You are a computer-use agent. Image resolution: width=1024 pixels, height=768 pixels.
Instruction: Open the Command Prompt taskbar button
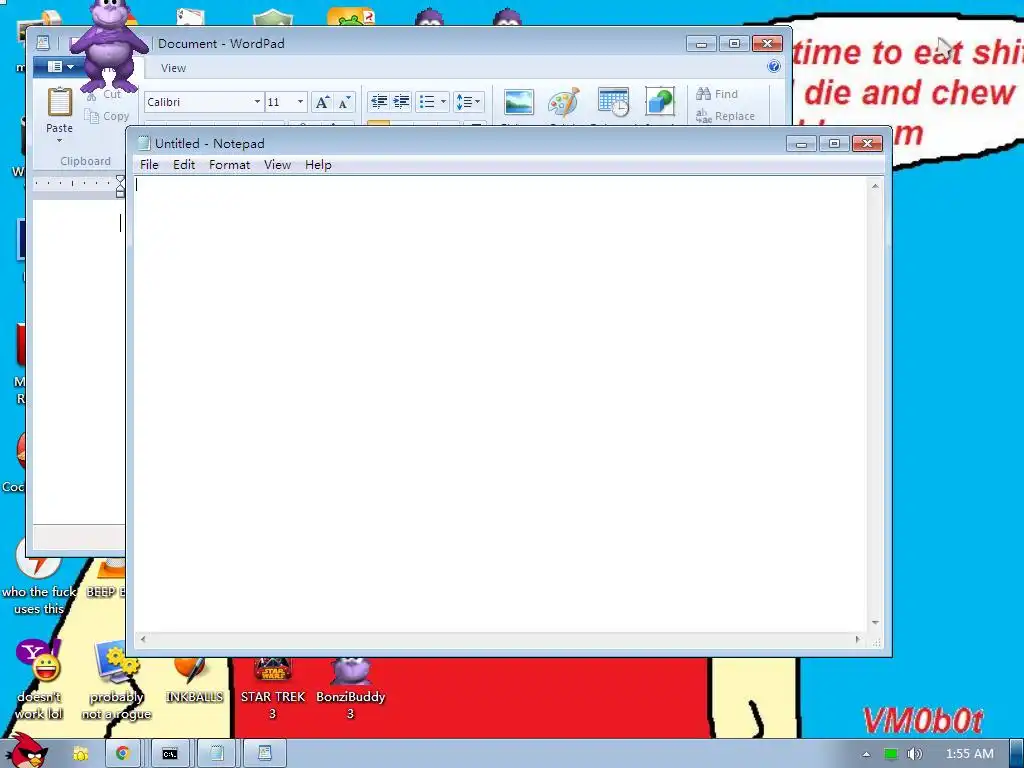tap(170, 754)
